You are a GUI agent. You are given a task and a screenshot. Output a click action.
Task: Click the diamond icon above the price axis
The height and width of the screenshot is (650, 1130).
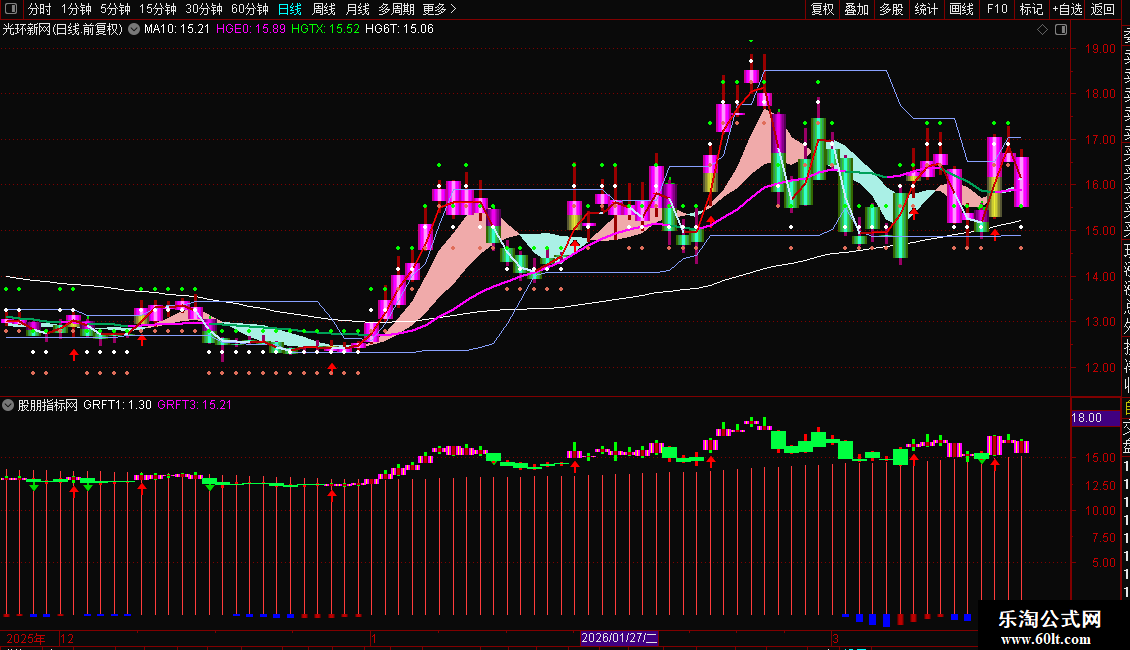click(1042, 30)
